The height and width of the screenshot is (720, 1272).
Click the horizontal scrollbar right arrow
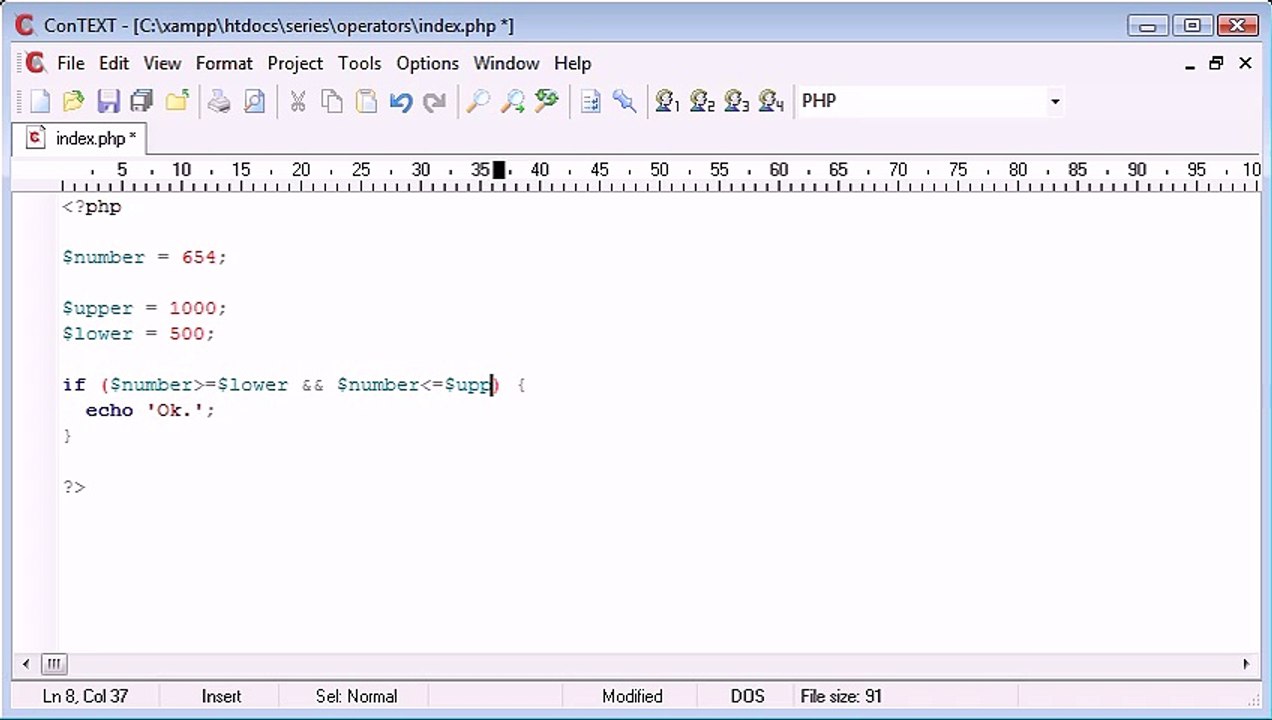(x=1246, y=663)
